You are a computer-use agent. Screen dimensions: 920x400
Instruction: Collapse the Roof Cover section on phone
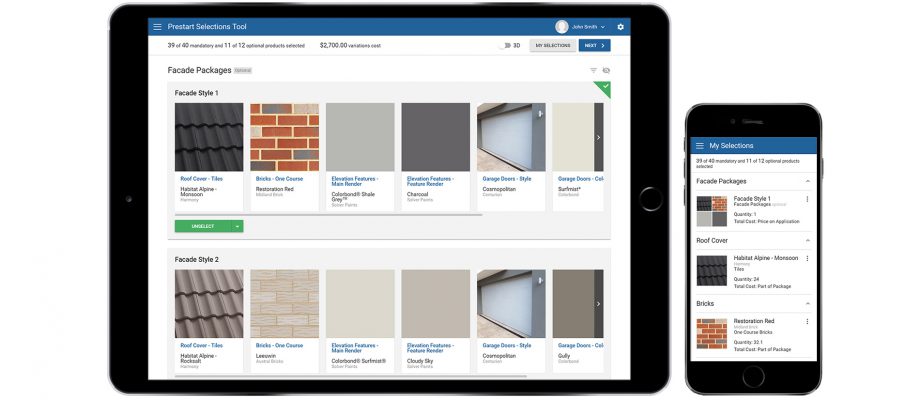807,241
